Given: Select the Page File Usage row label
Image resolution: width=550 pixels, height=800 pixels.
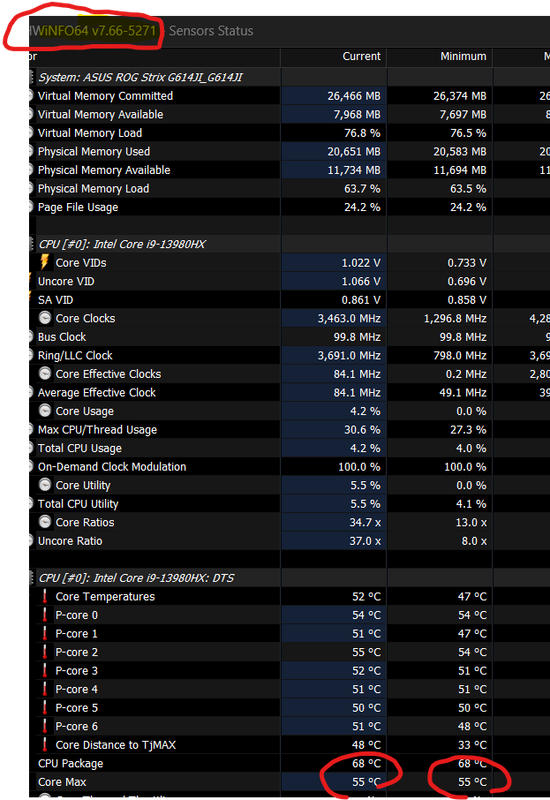Looking at the screenshot, I should (78, 207).
